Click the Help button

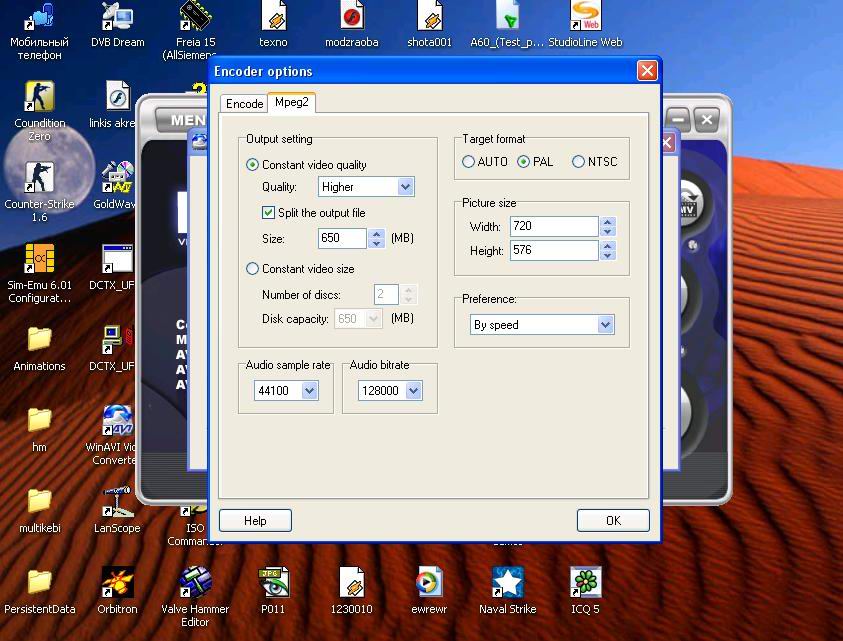tap(255, 520)
